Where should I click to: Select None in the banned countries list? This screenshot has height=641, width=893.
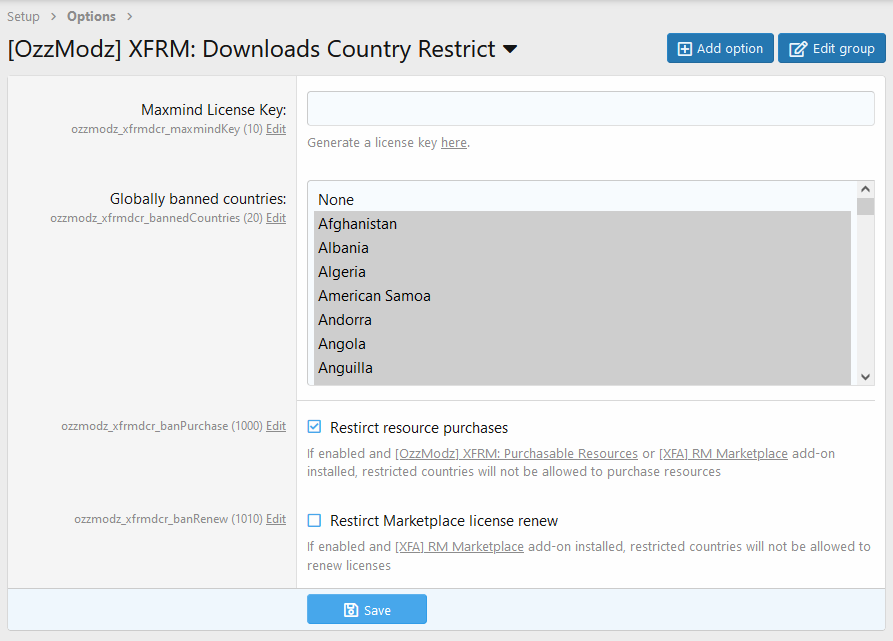pos(336,200)
